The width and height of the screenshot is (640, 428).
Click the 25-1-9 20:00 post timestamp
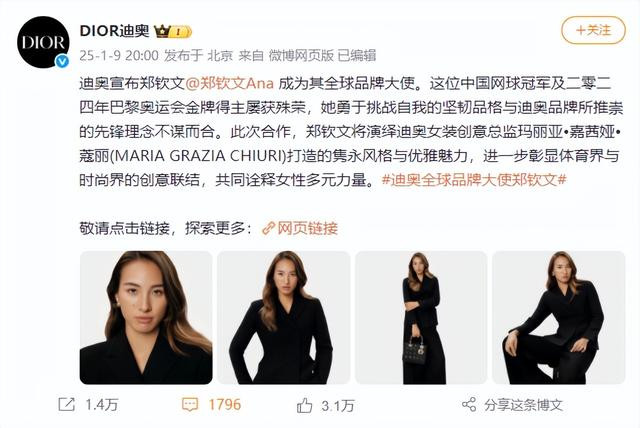coord(119,55)
